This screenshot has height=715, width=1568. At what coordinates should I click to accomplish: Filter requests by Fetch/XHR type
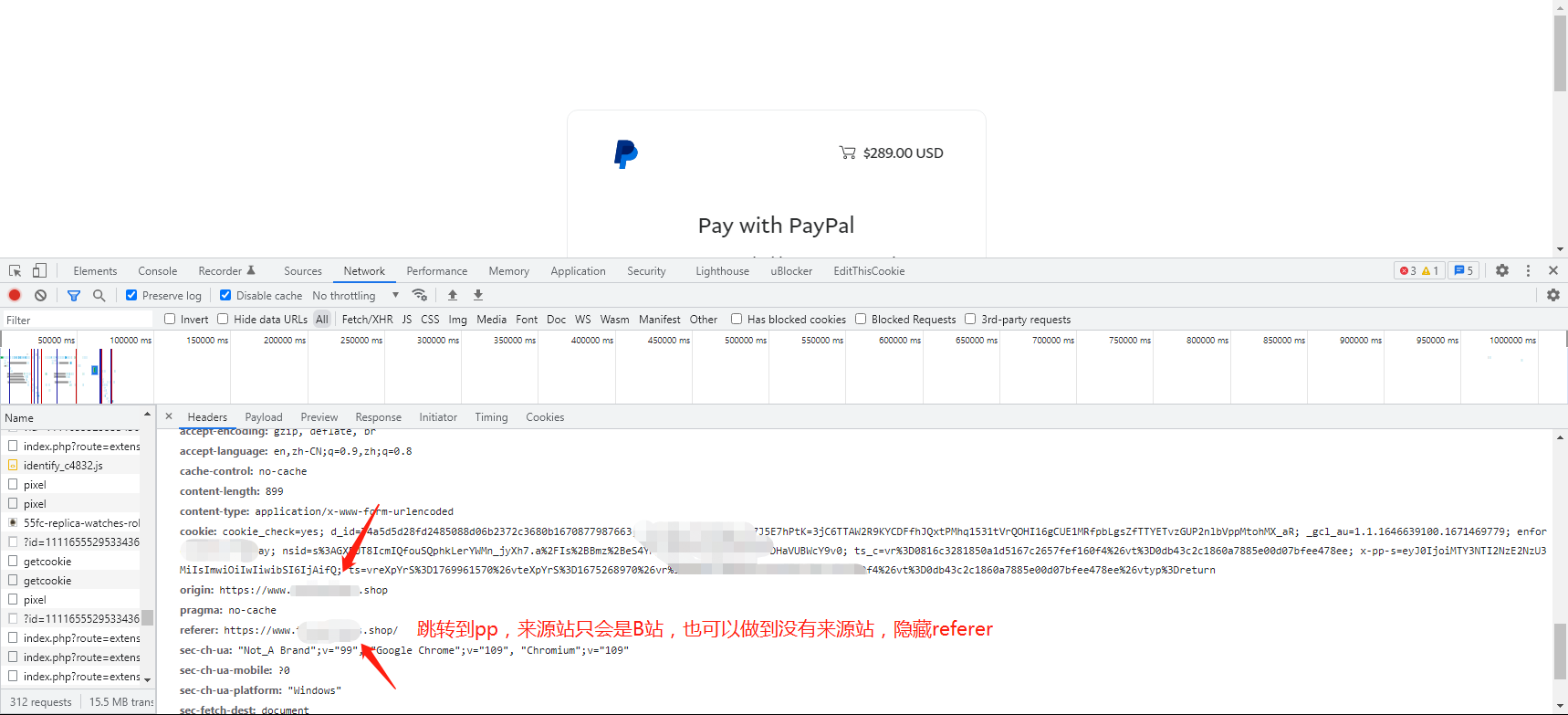367,320
